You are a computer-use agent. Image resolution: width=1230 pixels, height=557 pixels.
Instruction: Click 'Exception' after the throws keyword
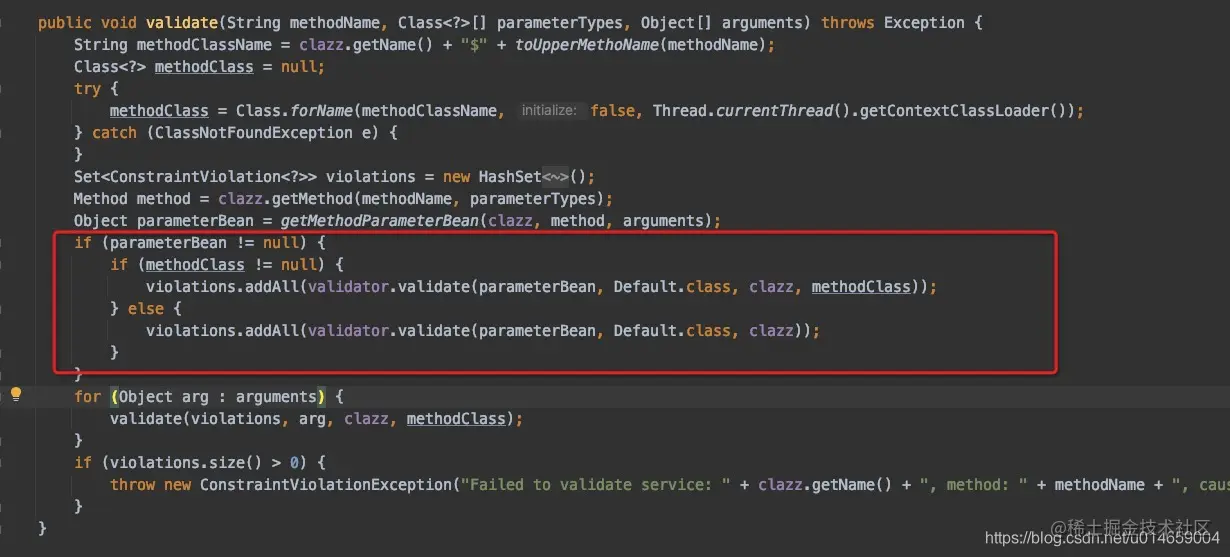tap(925, 22)
